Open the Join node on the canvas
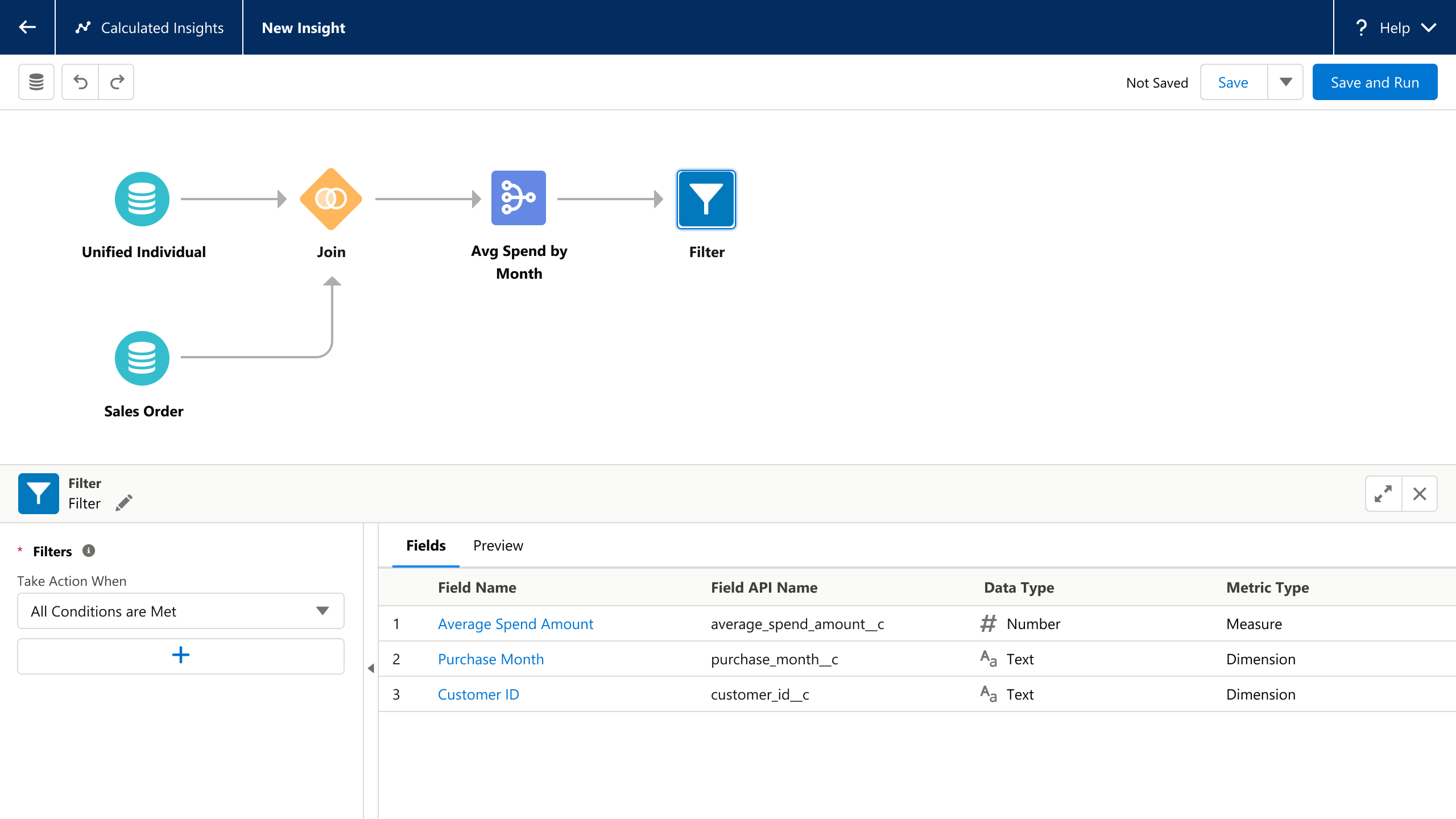This screenshot has width=1456, height=819. (x=331, y=198)
